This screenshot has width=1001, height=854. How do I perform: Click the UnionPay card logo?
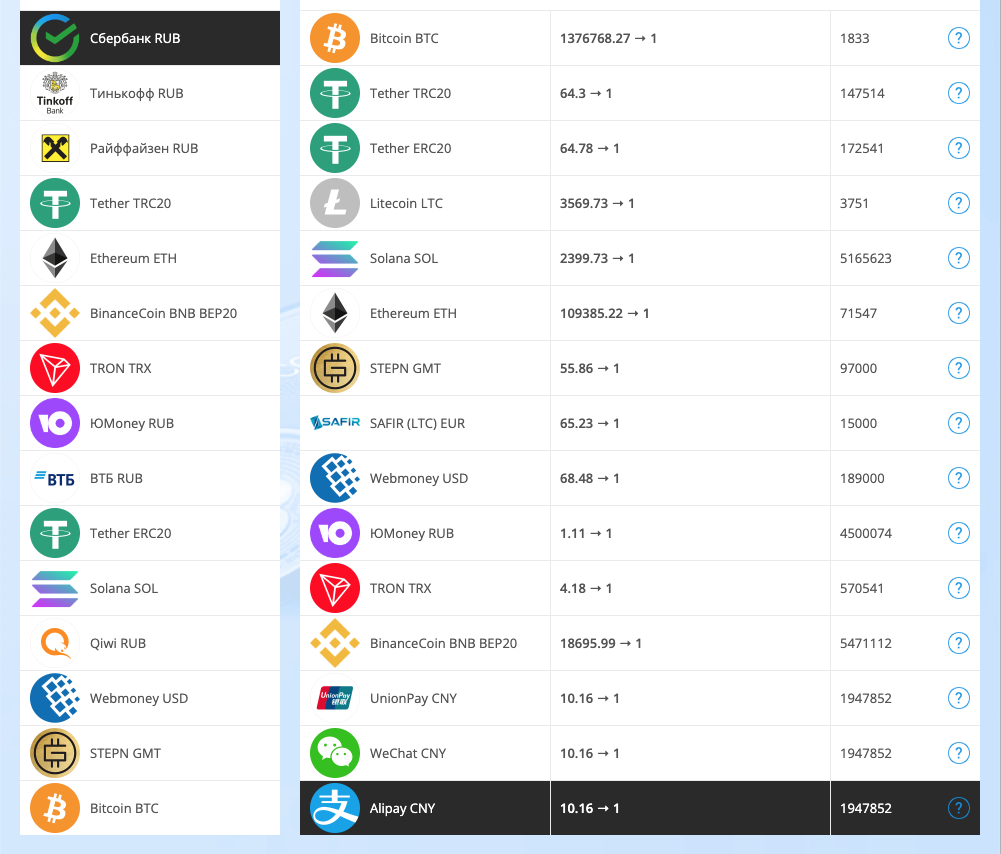(335, 698)
